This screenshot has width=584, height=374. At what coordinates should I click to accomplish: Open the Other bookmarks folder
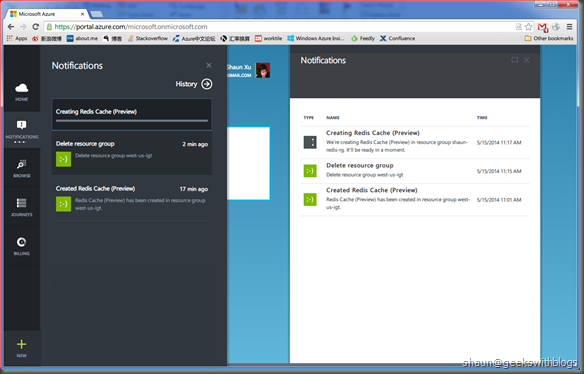pos(549,38)
